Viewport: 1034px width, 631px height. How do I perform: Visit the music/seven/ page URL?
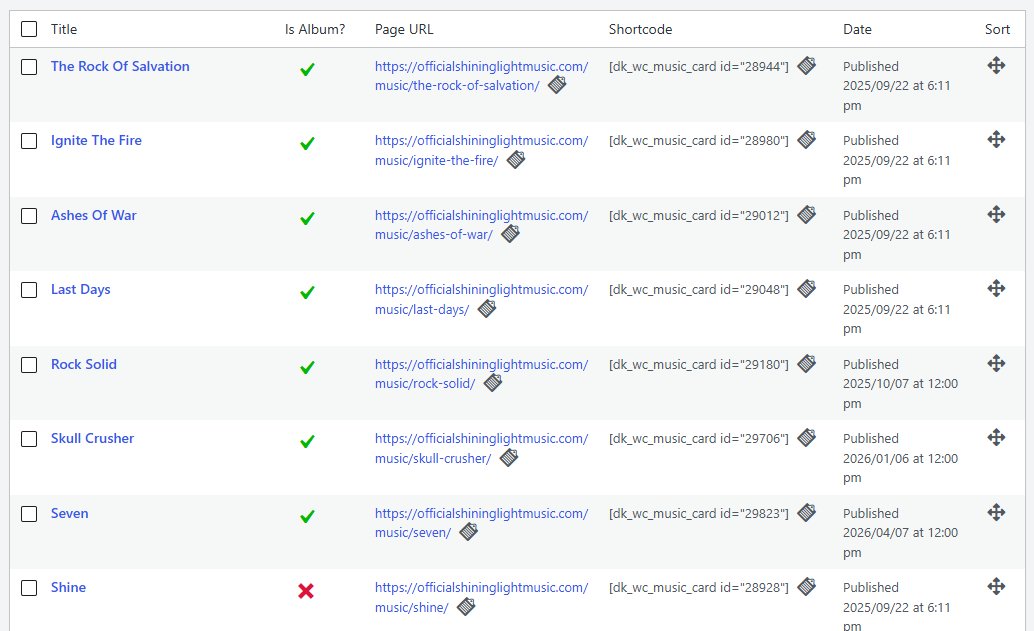[481, 523]
